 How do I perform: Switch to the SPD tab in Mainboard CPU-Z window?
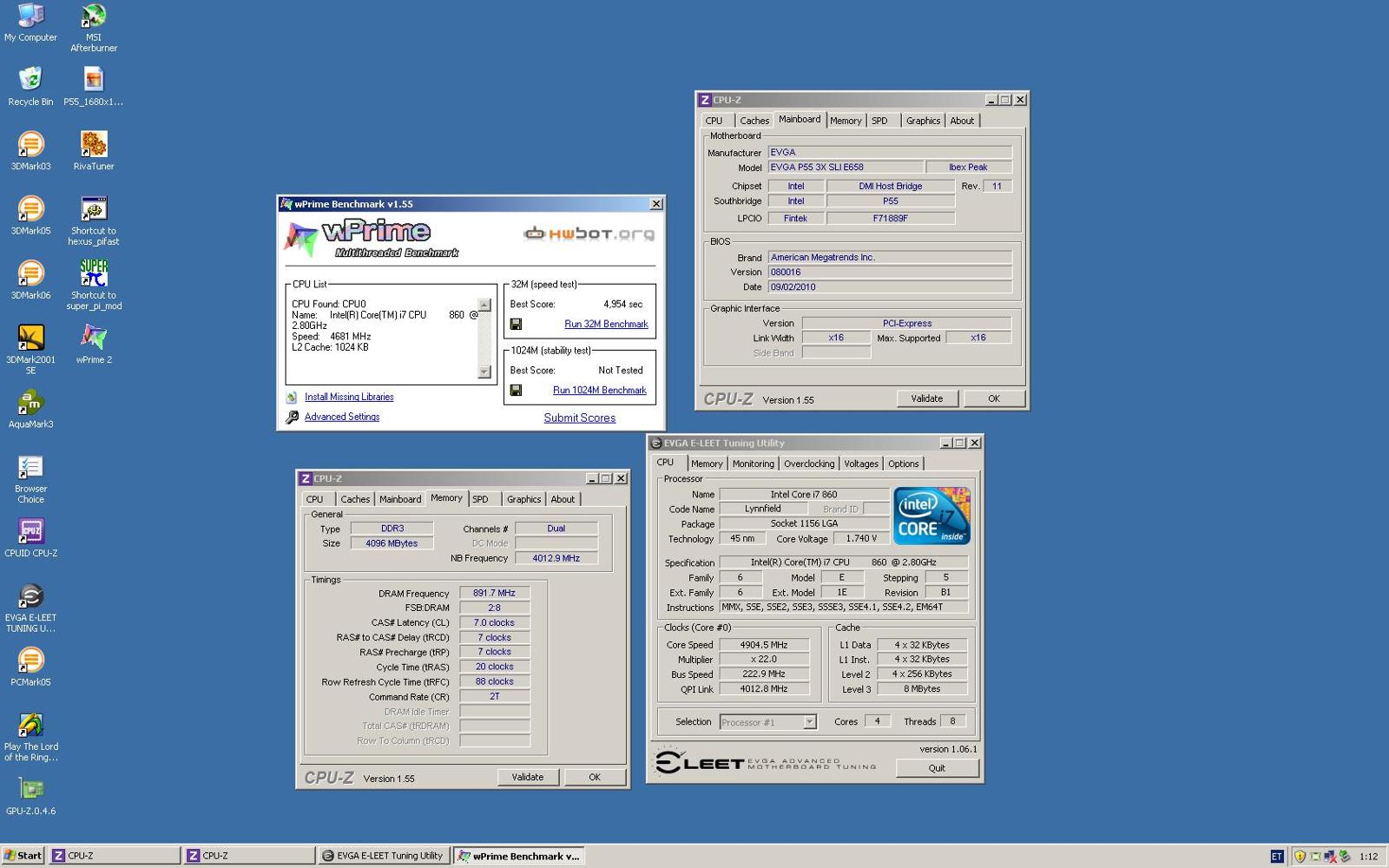879,121
